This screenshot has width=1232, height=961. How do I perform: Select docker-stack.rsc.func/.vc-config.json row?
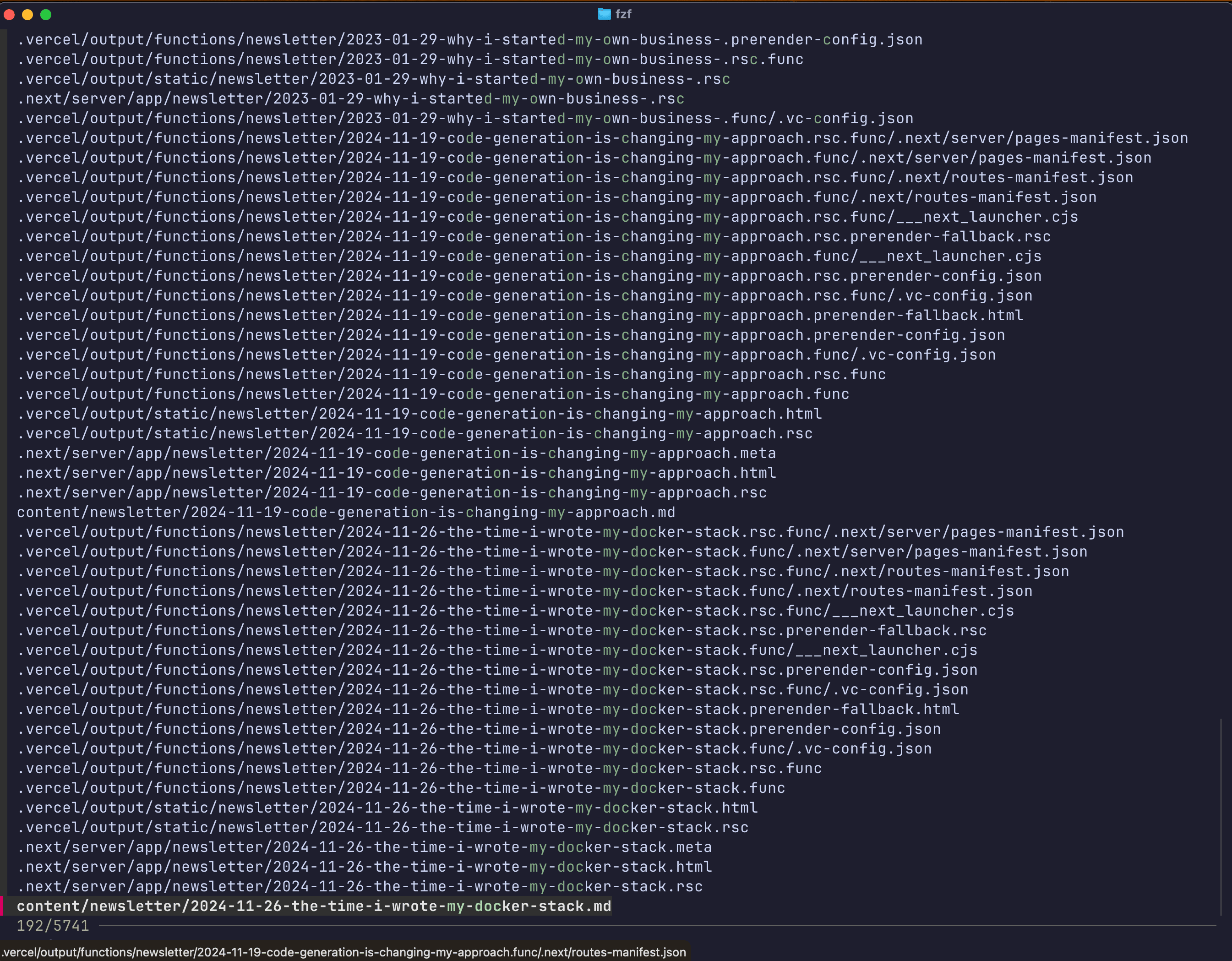click(492, 689)
